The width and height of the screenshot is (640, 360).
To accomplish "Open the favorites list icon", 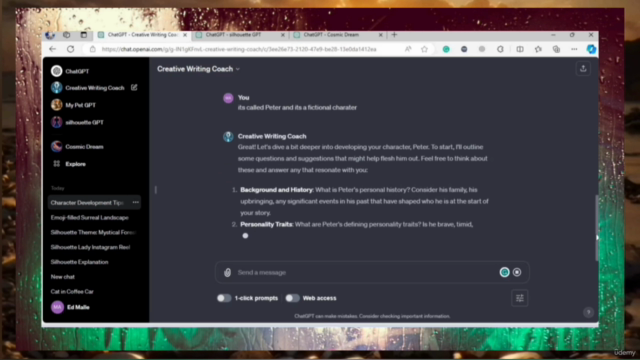I will point(538,49).
